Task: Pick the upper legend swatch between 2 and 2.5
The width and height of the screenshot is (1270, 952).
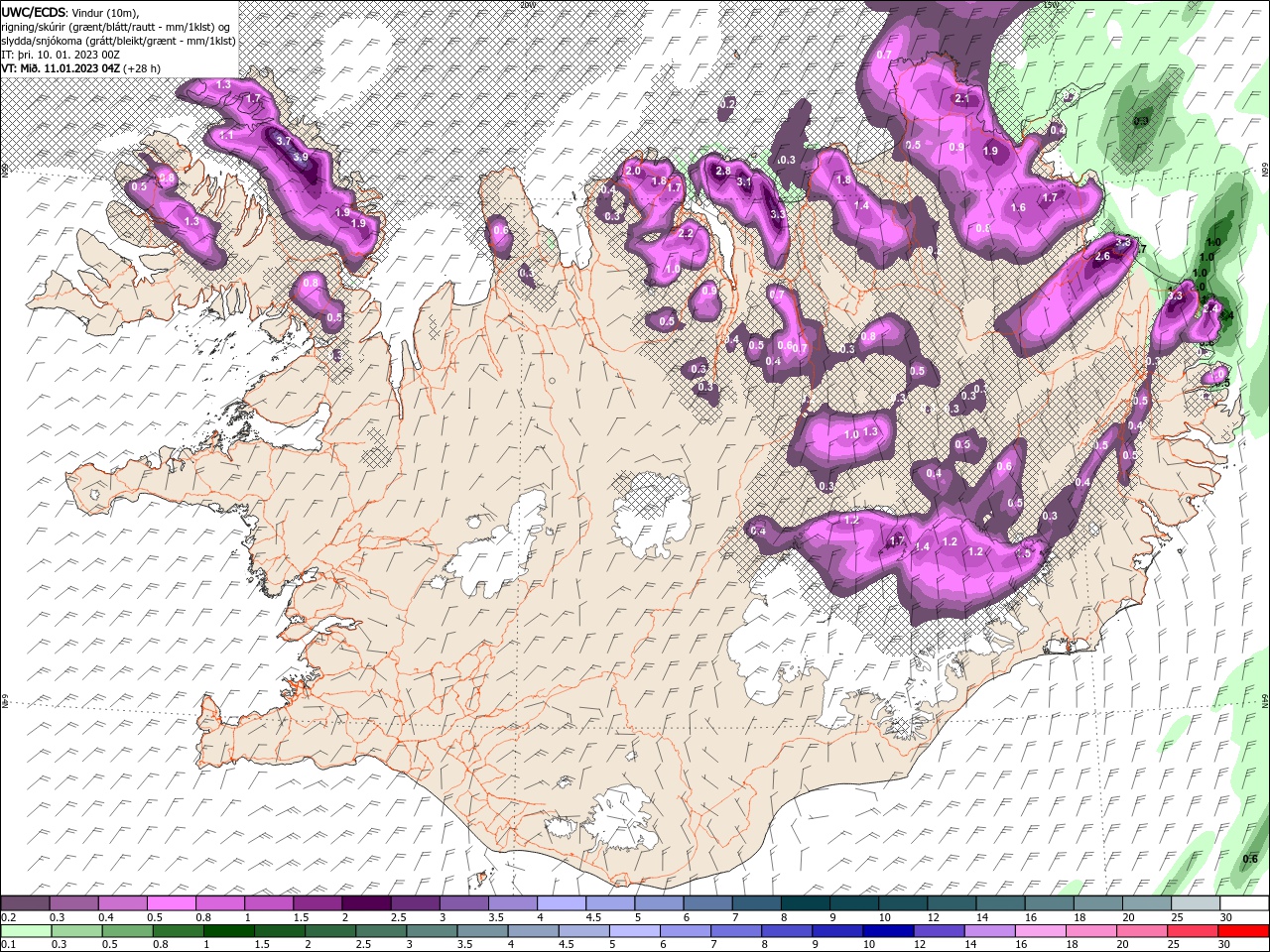Action: click(366, 903)
